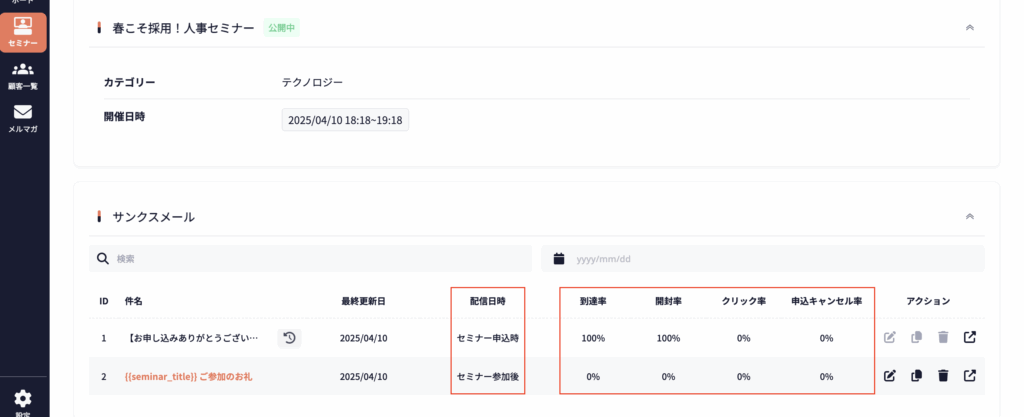Image resolution: width=1024 pixels, height=417 pixels.
Task: Go to 顧客一覧 customer list in sidebar
Action: [x=23, y=75]
